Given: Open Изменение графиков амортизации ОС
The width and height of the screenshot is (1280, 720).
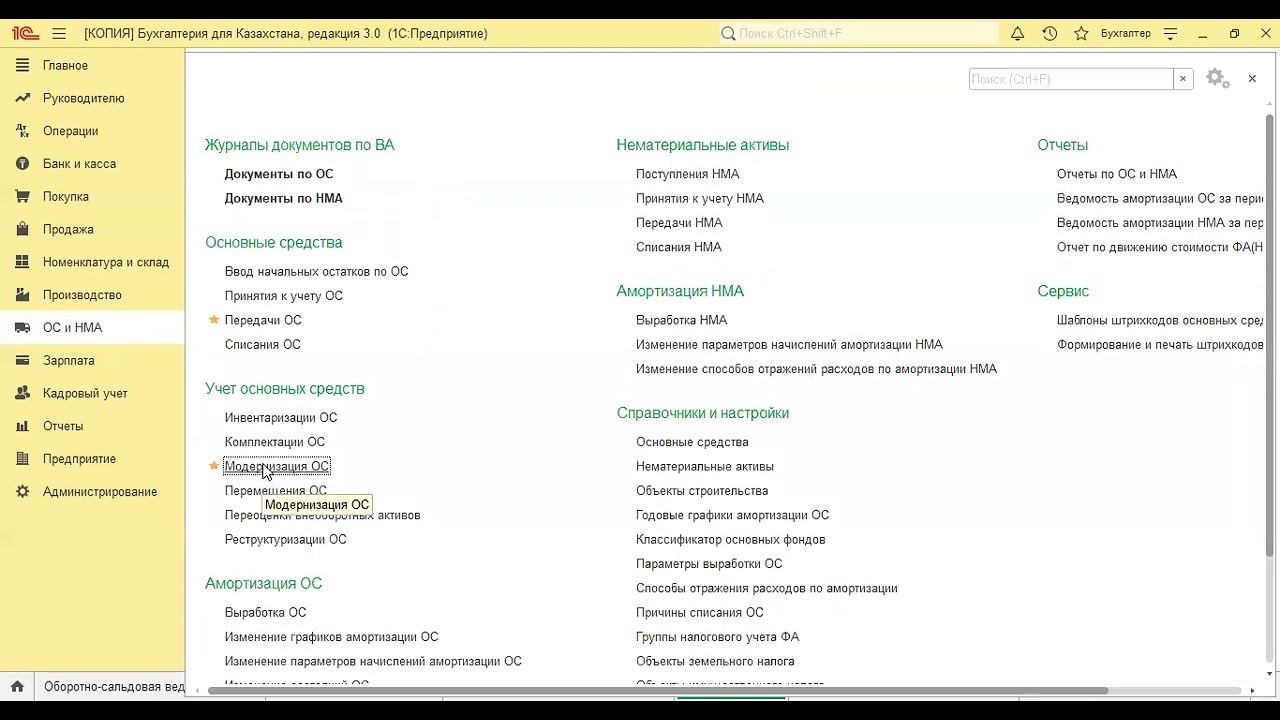Looking at the screenshot, I should pos(332,637).
